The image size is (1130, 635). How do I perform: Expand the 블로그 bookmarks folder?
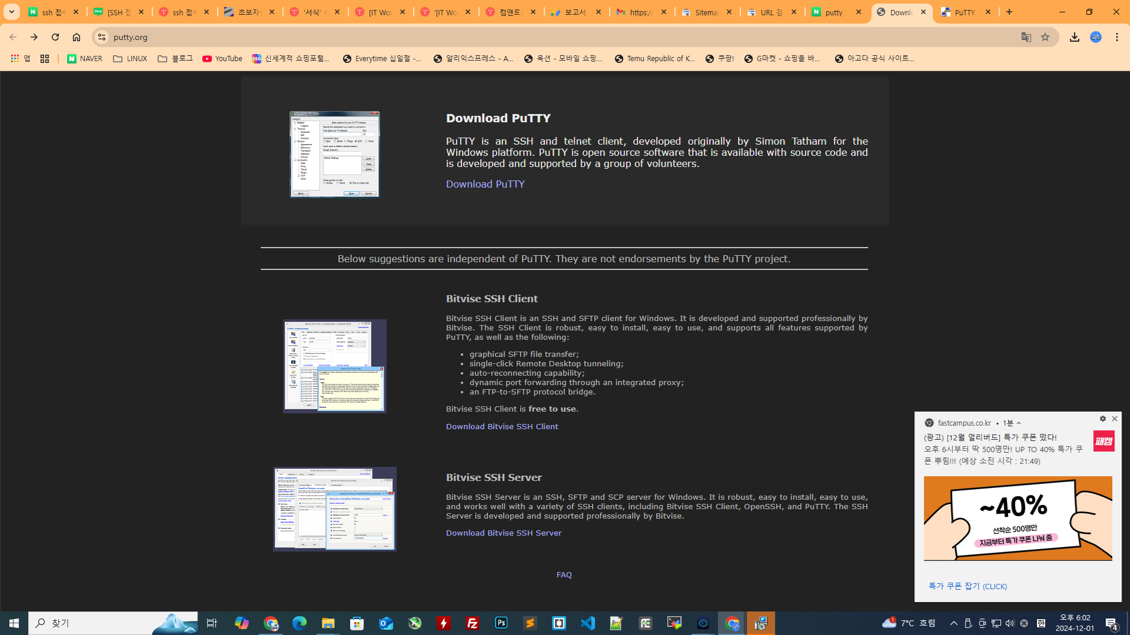[175, 58]
